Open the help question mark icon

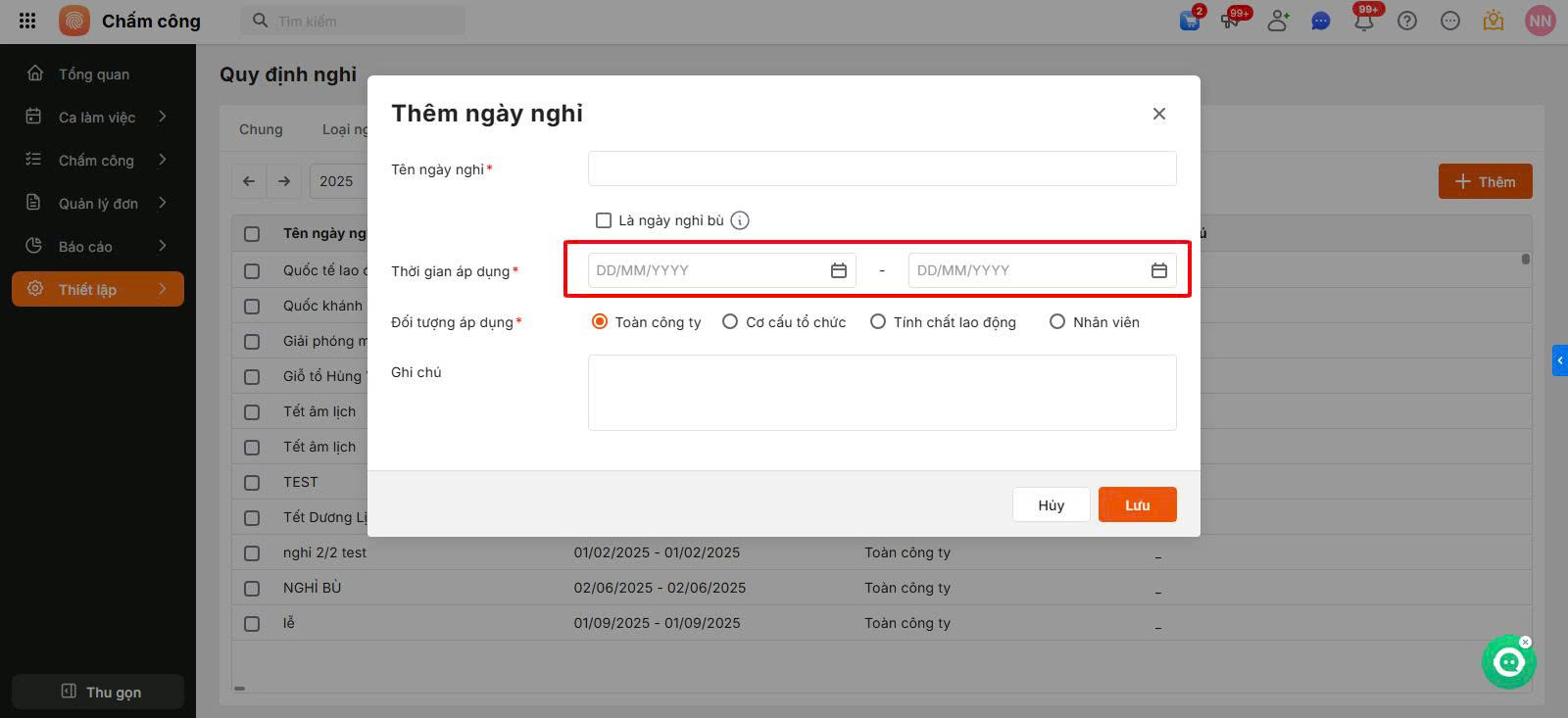[1407, 21]
